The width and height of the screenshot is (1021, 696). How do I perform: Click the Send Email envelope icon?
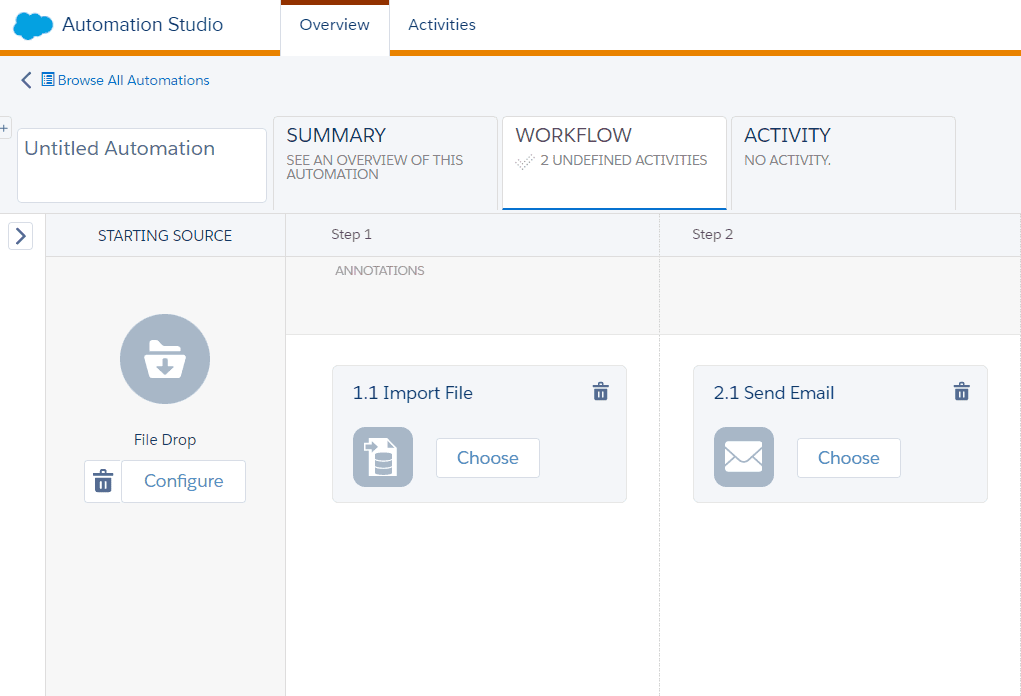click(x=743, y=457)
